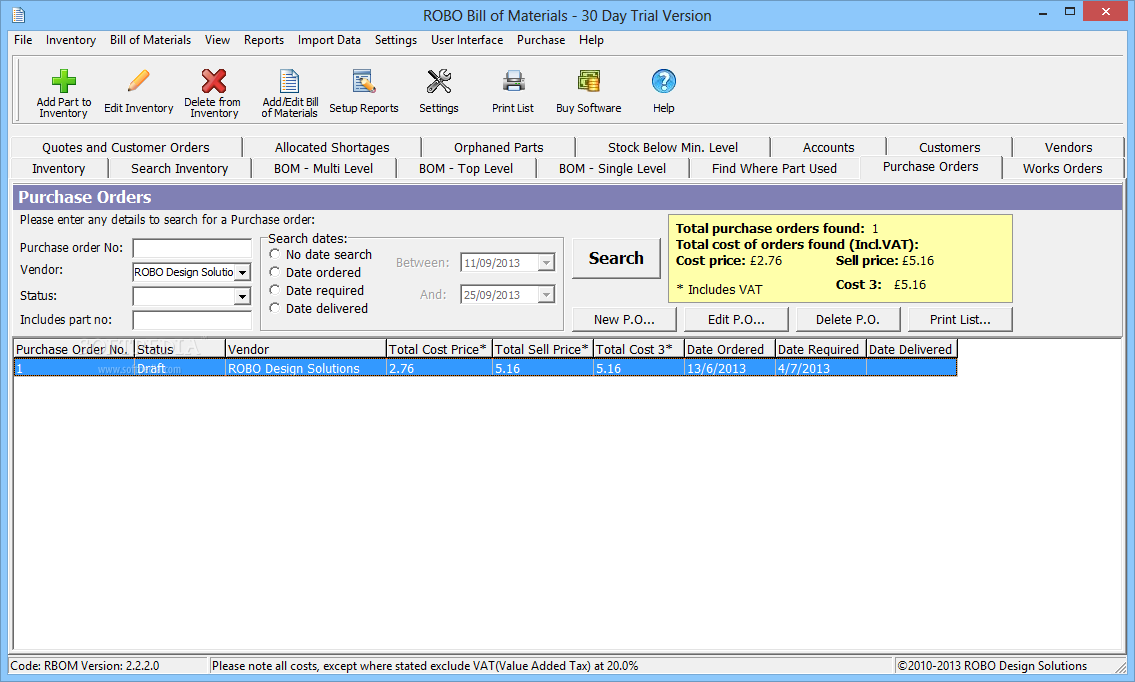Sort by Date Required column header
This screenshot has width=1135, height=682.
coord(821,349)
